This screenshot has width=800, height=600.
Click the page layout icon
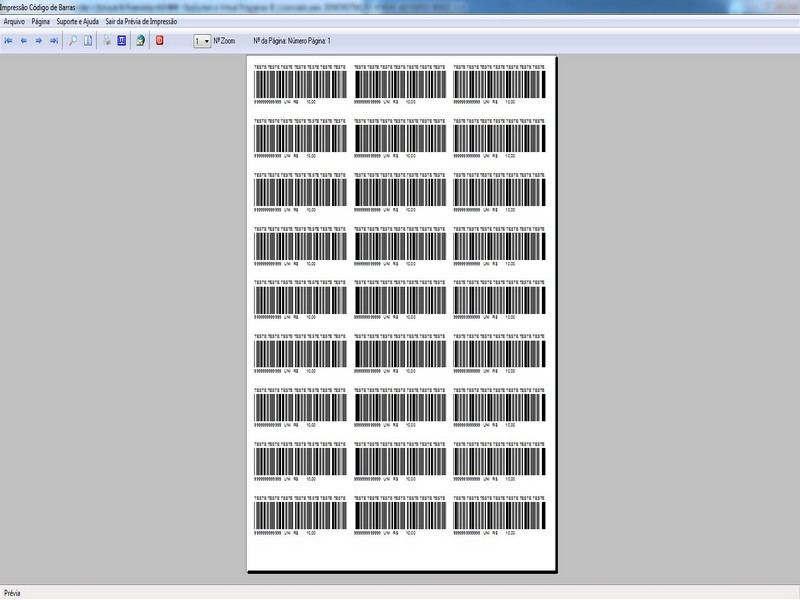tap(88, 41)
